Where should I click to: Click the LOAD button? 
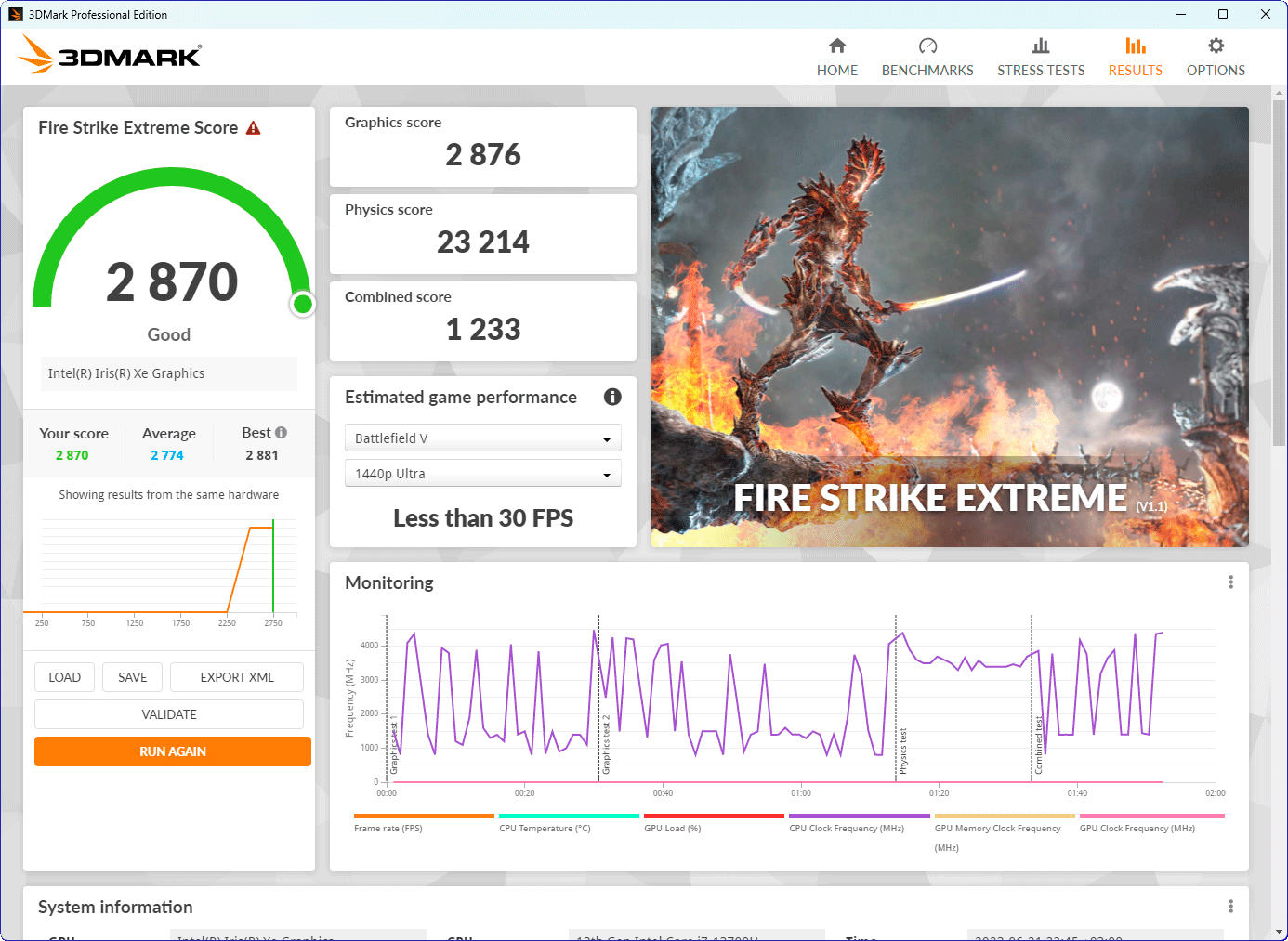65,677
